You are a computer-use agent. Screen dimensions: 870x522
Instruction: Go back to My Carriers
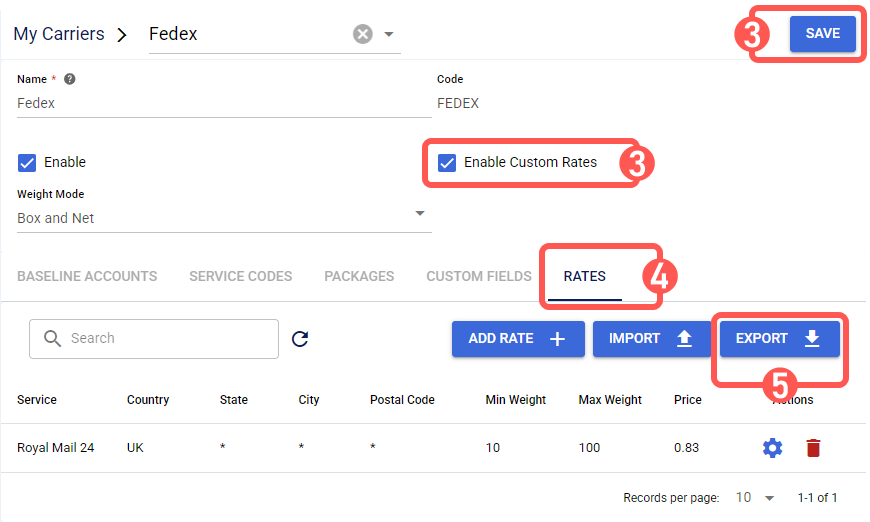click(59, 34)
